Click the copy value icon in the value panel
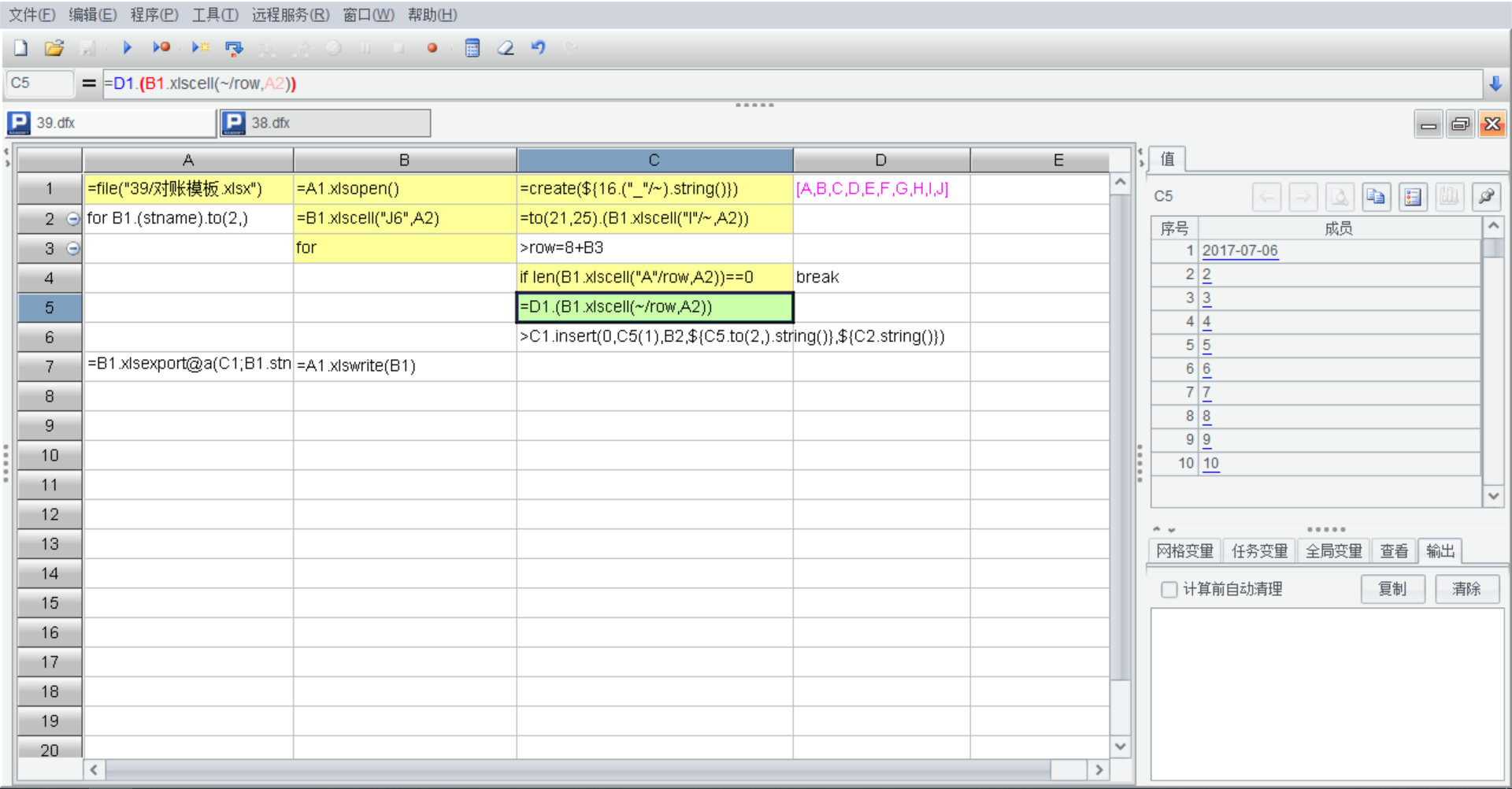 tap(1376, 197)
